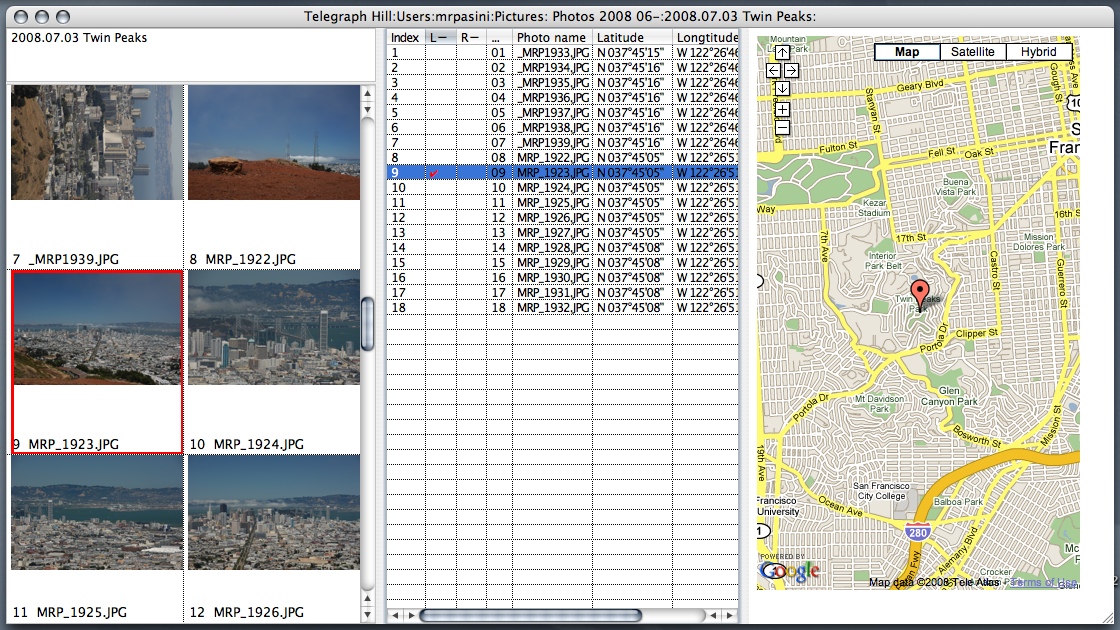Screen dimensions: 1120x630
Task: Click the table's horizontal scrollbar thumb
Action: pos(530,615)
